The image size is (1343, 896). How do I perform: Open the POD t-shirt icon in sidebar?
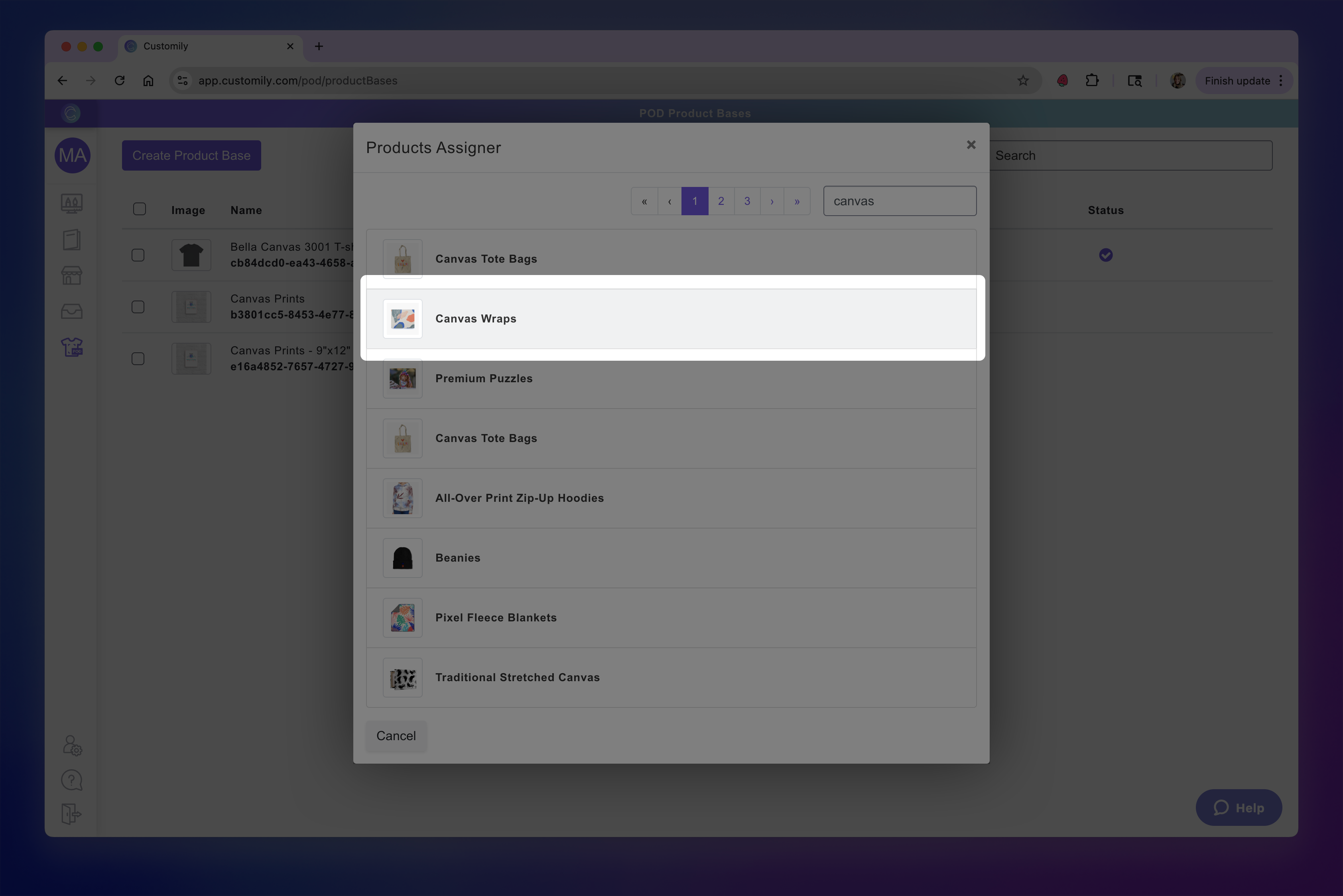coord(71,347)
